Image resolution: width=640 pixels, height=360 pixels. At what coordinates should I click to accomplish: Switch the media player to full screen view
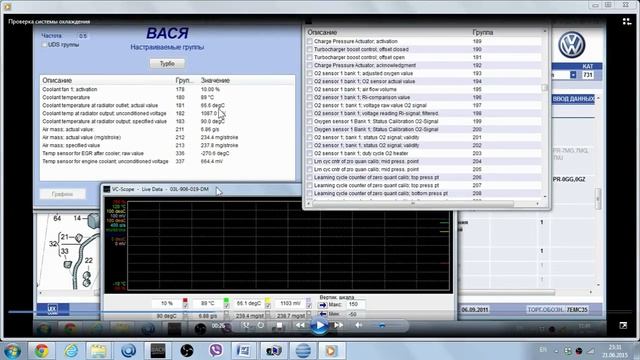coord(623,325)
